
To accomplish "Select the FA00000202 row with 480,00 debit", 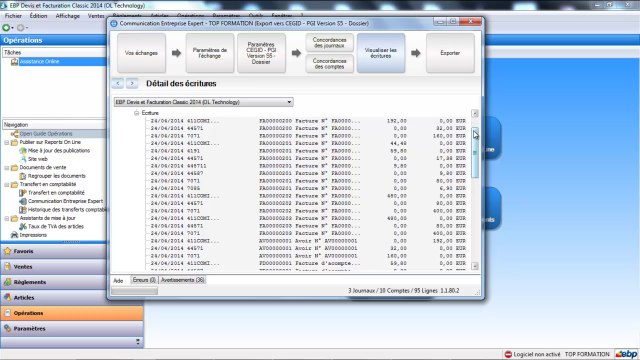I will pos(308,196).
